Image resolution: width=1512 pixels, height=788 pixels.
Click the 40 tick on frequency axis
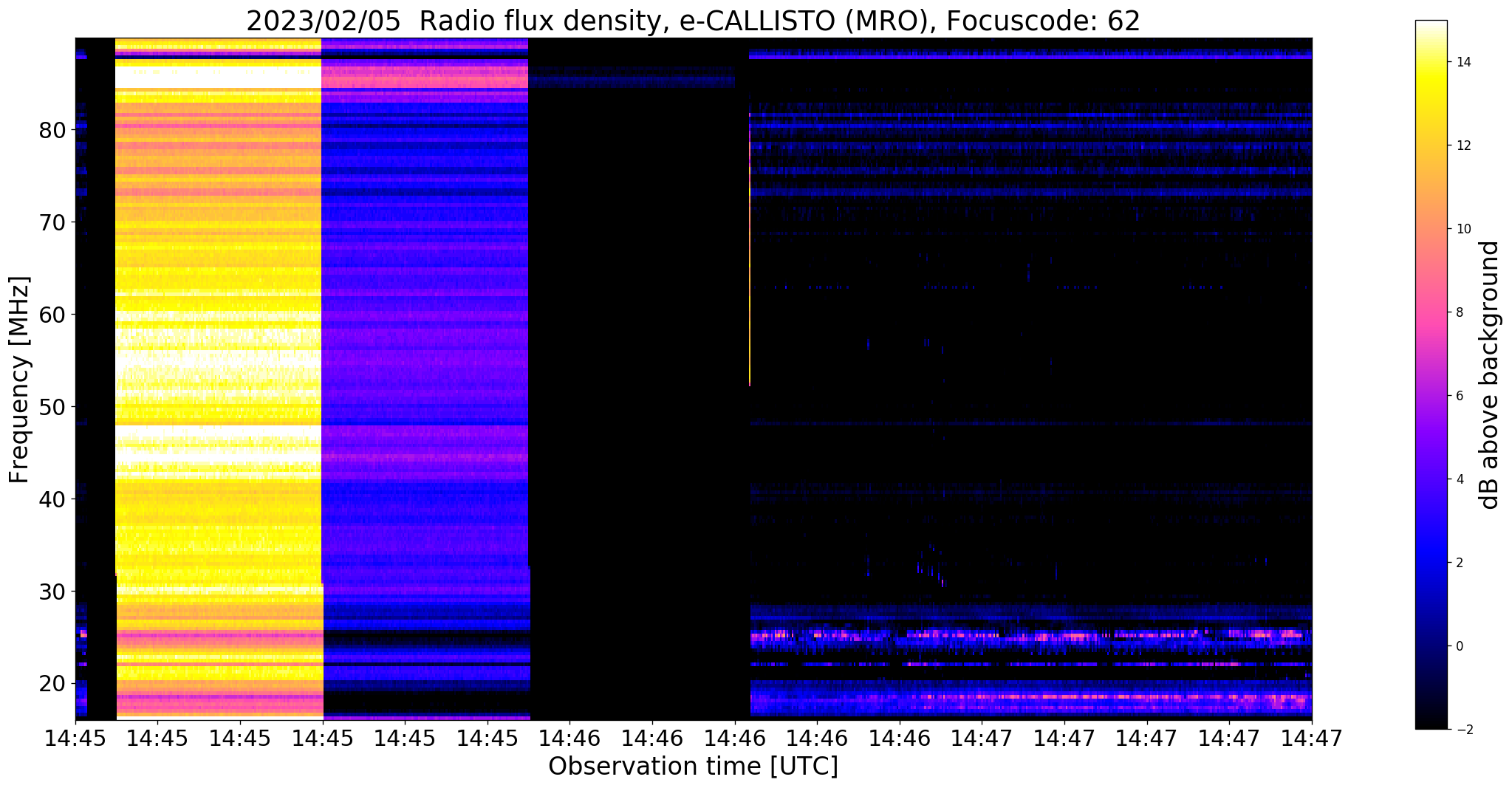tap(52, 499)
